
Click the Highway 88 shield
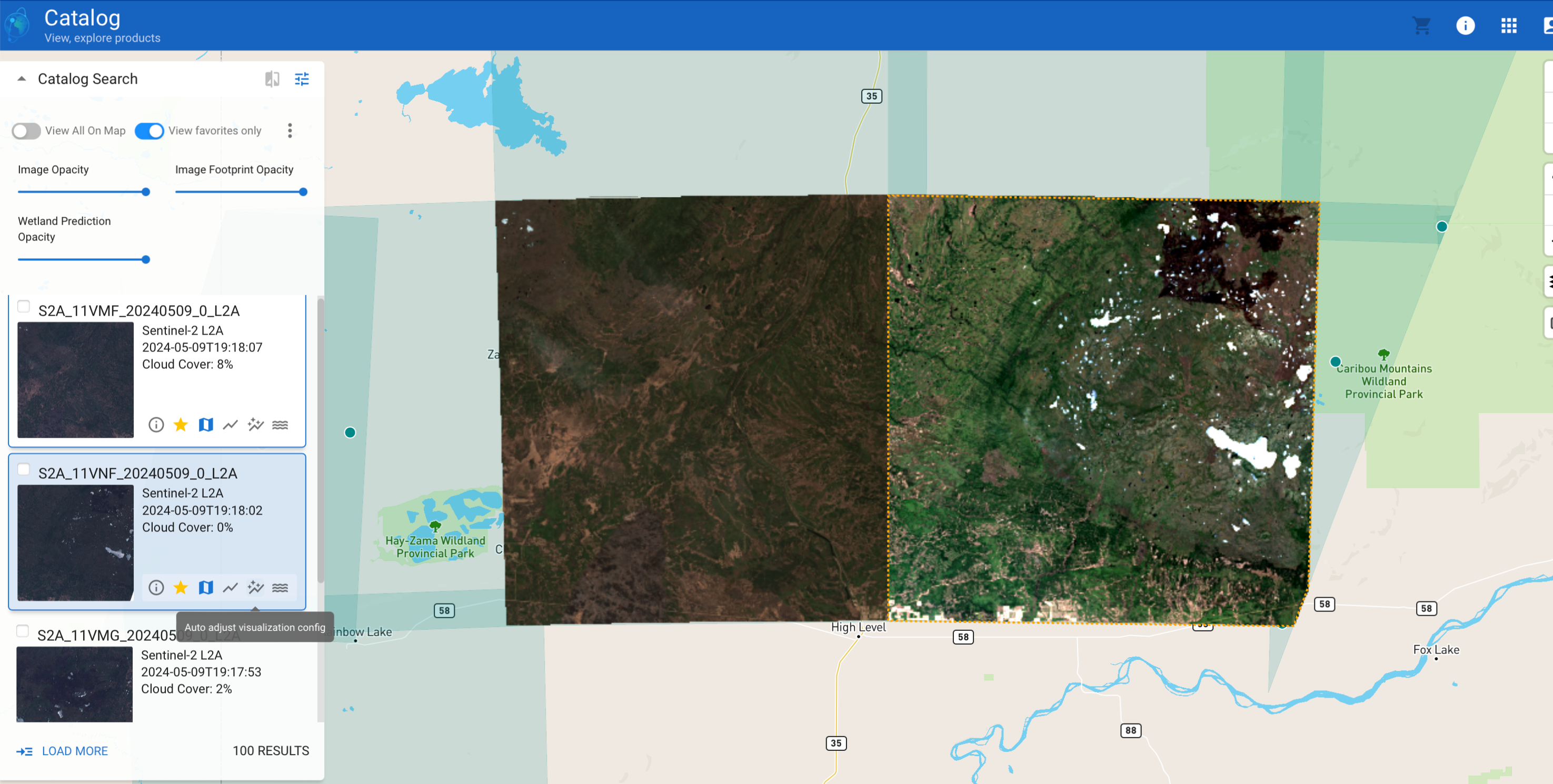pyautogui.click(x=1130, y=730)
